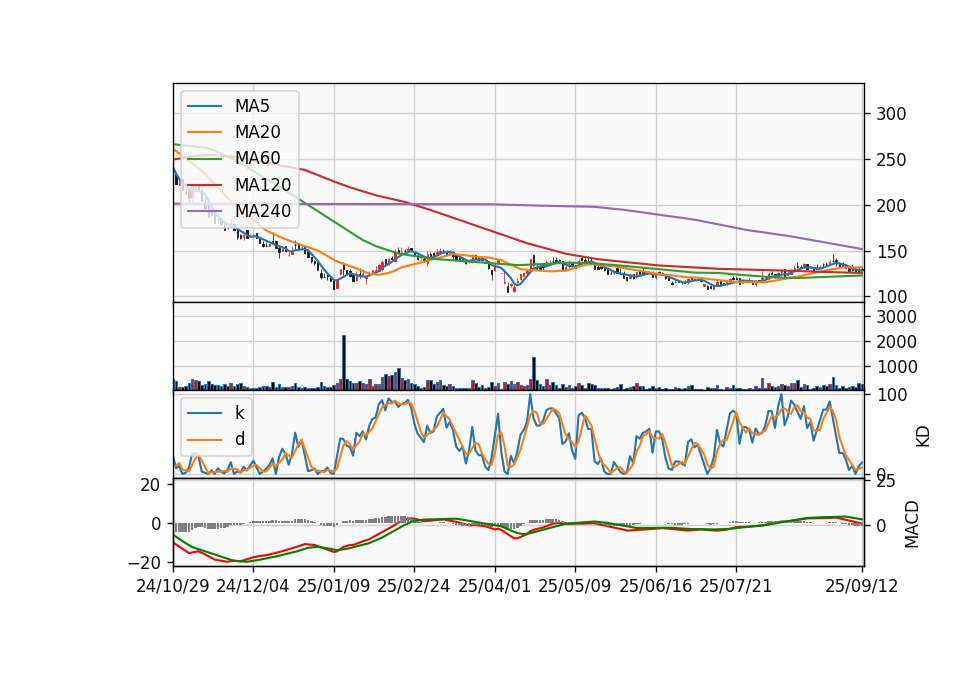Viewport: 960px width, 690px height.
Task: Click the 25/02/24 date axis label
Action: click(x=414, y=586)
